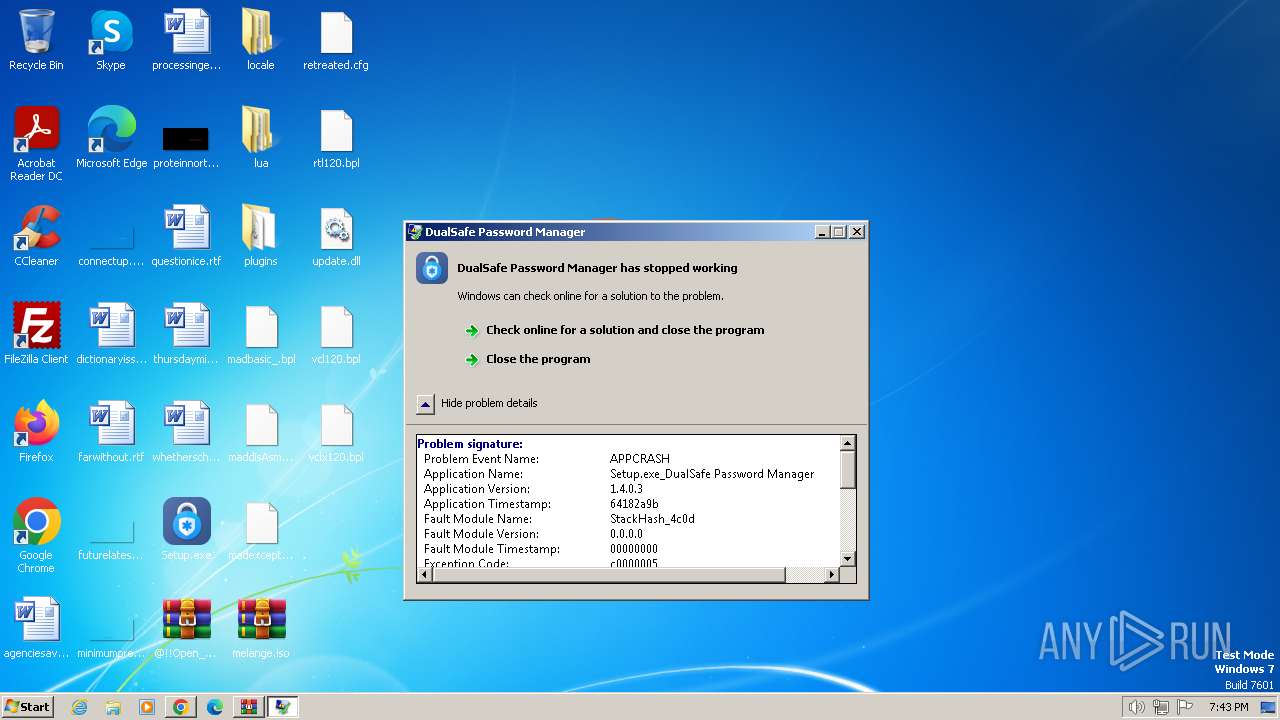Select the vcl120.bpl file icon
This screenshot has width=1280, height=720.
click(336, 334)
